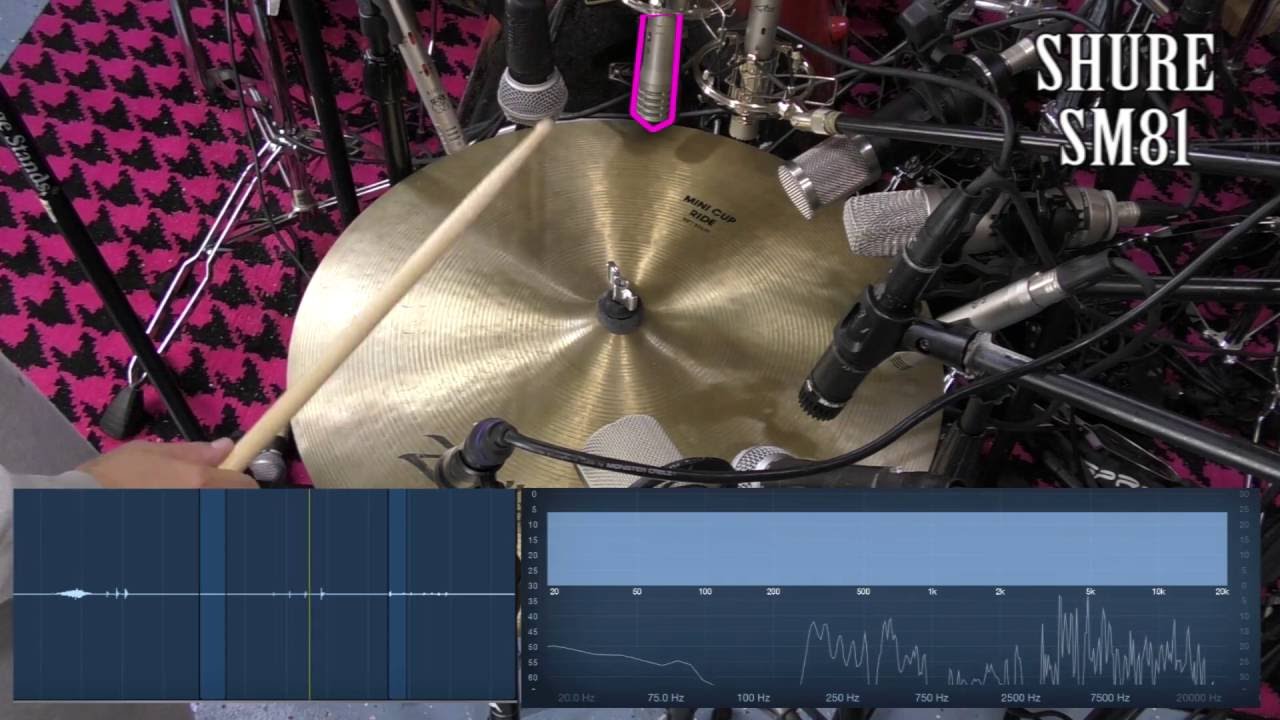
Task: Click the '100 Hz' frequency label
Action: coord(753,698)
